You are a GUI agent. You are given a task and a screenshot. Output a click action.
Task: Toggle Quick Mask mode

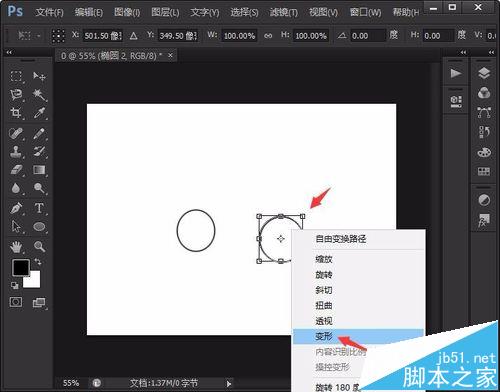pyautogui.click(x=16, y=302)
